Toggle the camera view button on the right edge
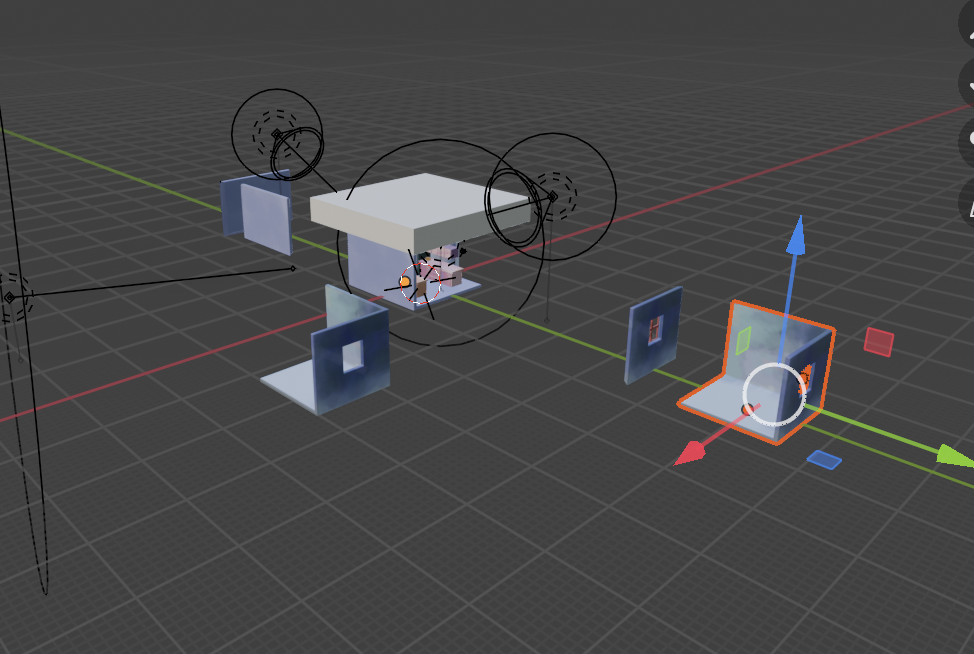974x654 pixels. tap(966, 143)
